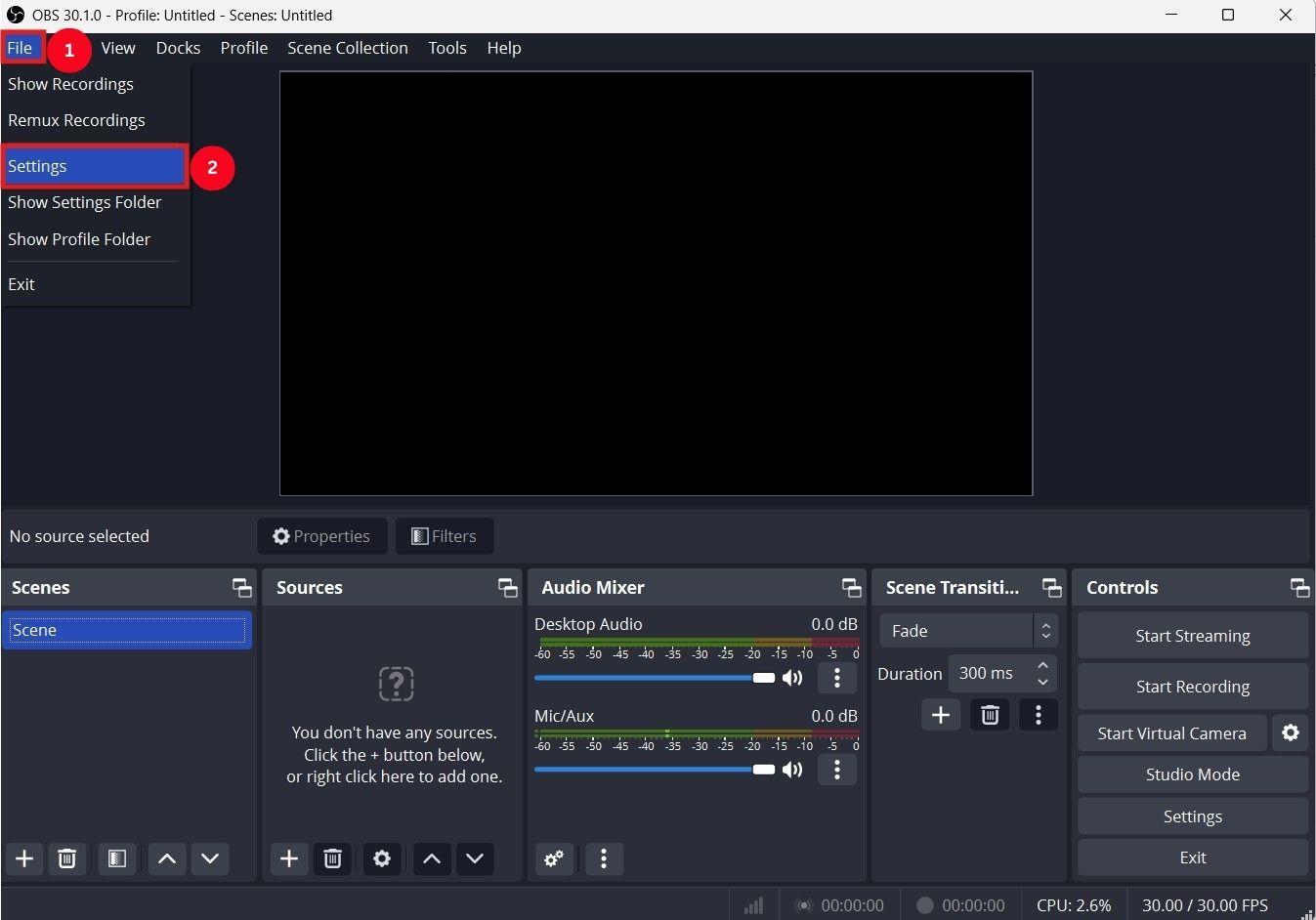This screenshot has height=920, width=1316.
Task: Select Settings in the File menu
Action: 95,166
